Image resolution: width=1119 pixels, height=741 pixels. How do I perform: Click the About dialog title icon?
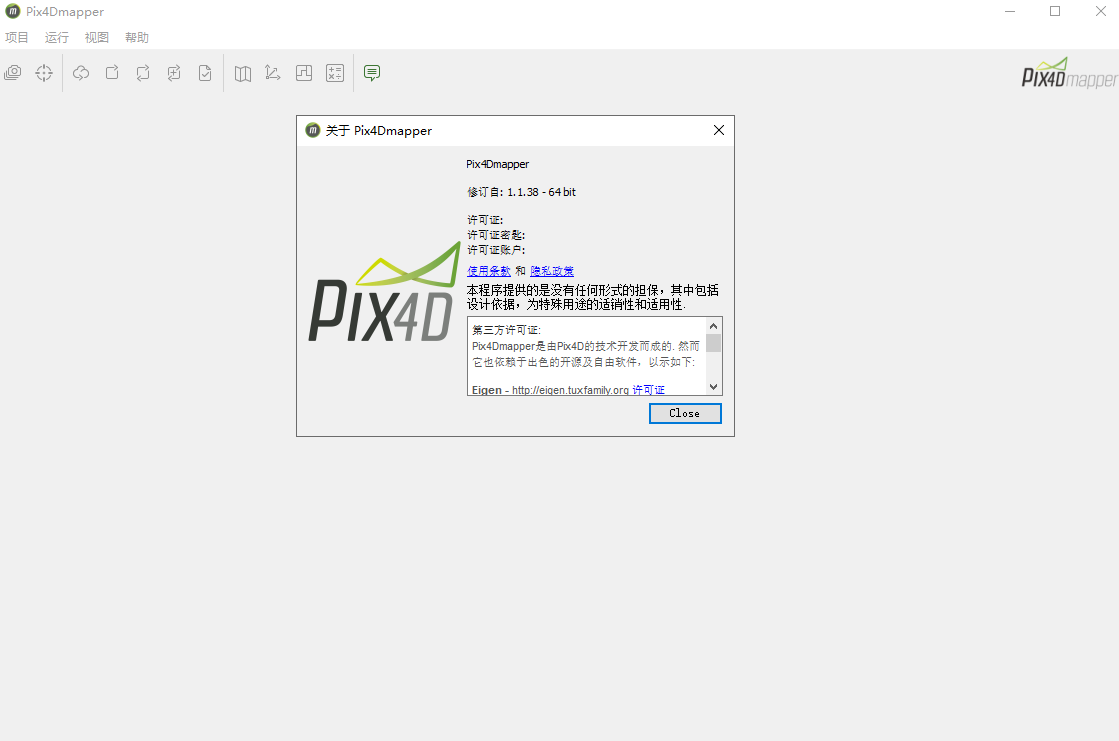(313, 130)
